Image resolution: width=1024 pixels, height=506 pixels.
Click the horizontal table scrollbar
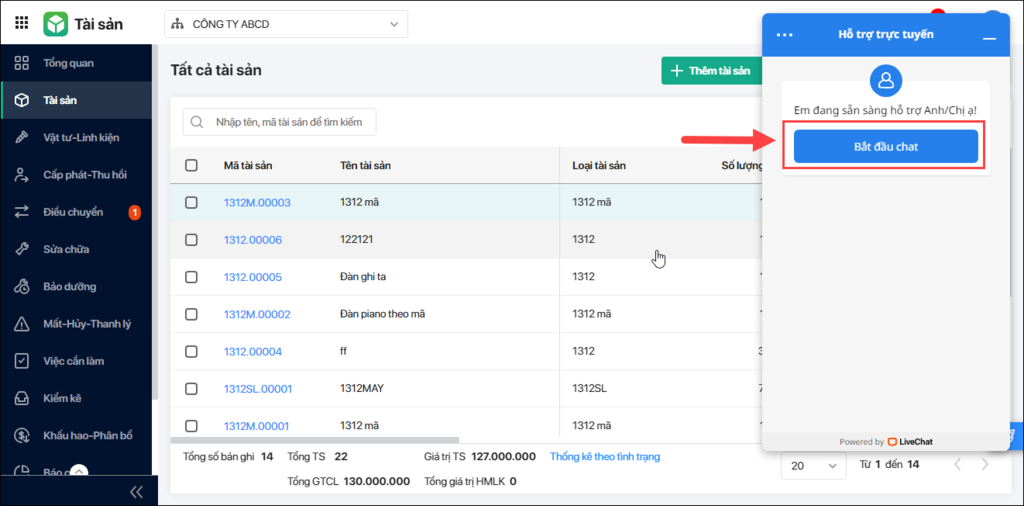[315, 440]
